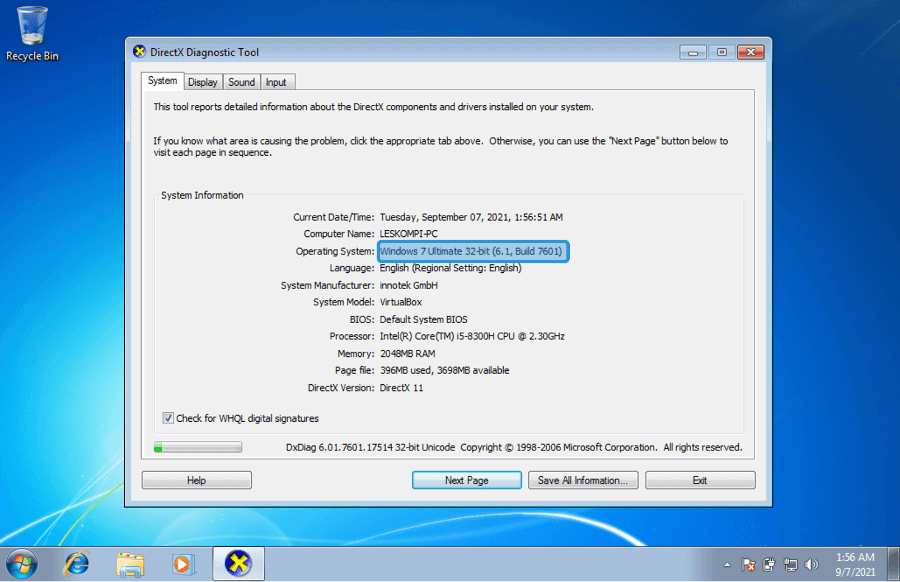Open the Windows Start orb

tap(22, 564)
